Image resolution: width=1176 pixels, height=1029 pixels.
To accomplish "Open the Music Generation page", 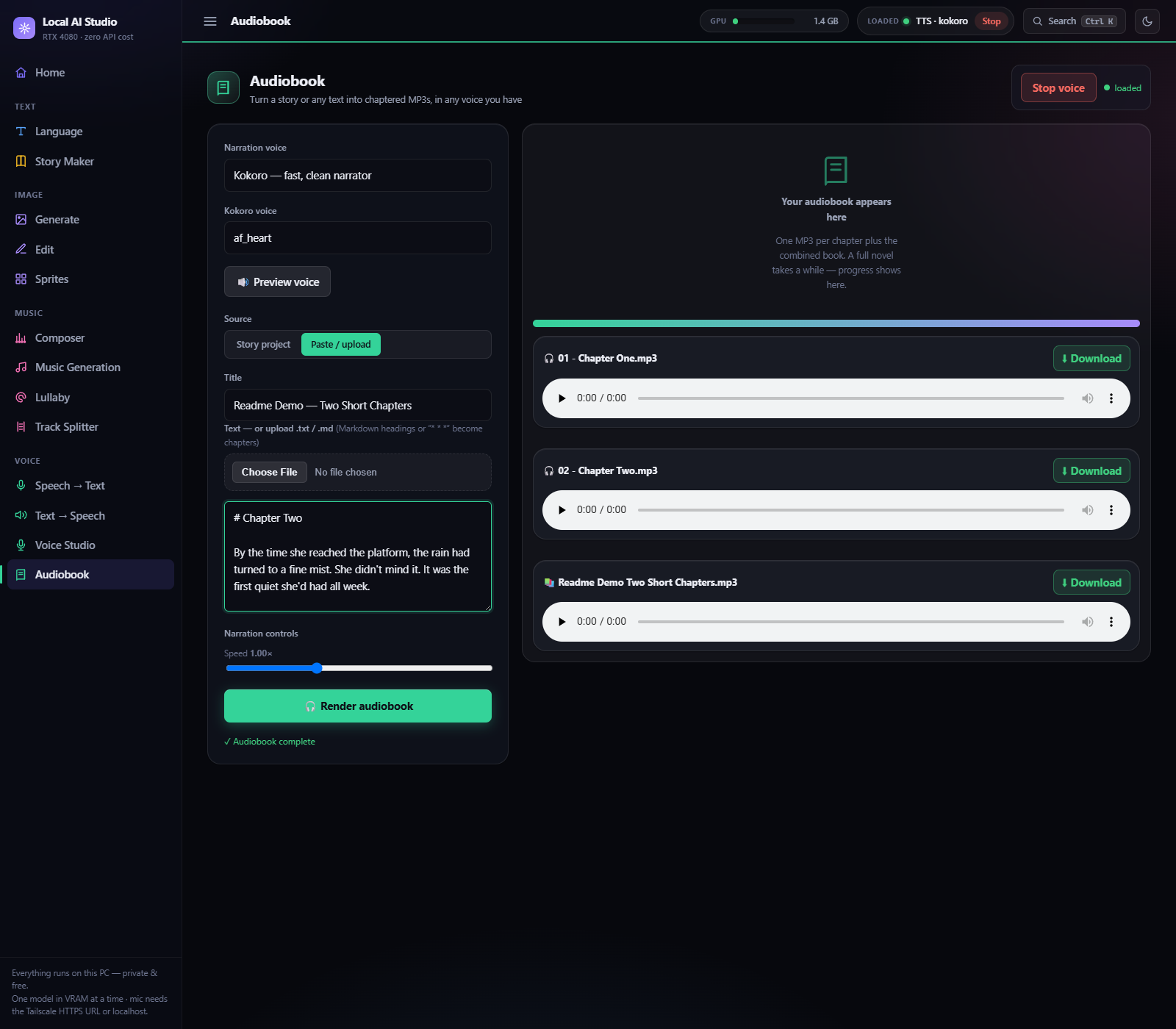I will coord(90,367).
